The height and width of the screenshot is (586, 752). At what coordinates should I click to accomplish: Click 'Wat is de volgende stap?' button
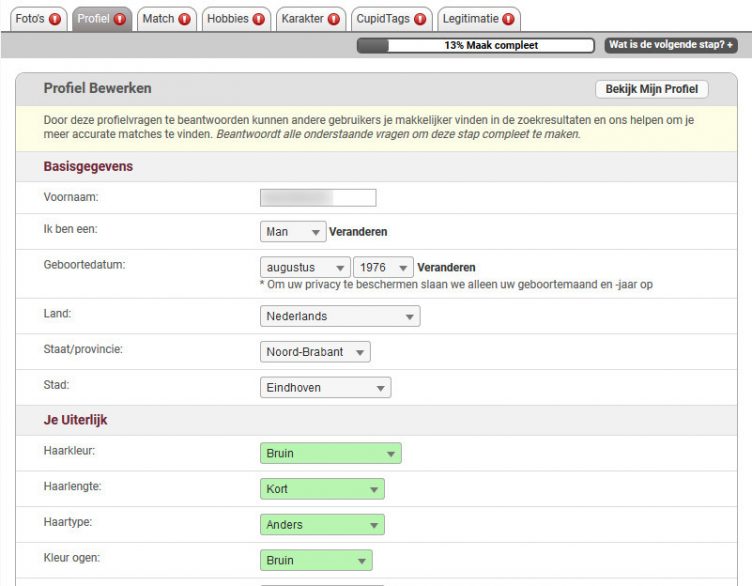tap(671, 45)
